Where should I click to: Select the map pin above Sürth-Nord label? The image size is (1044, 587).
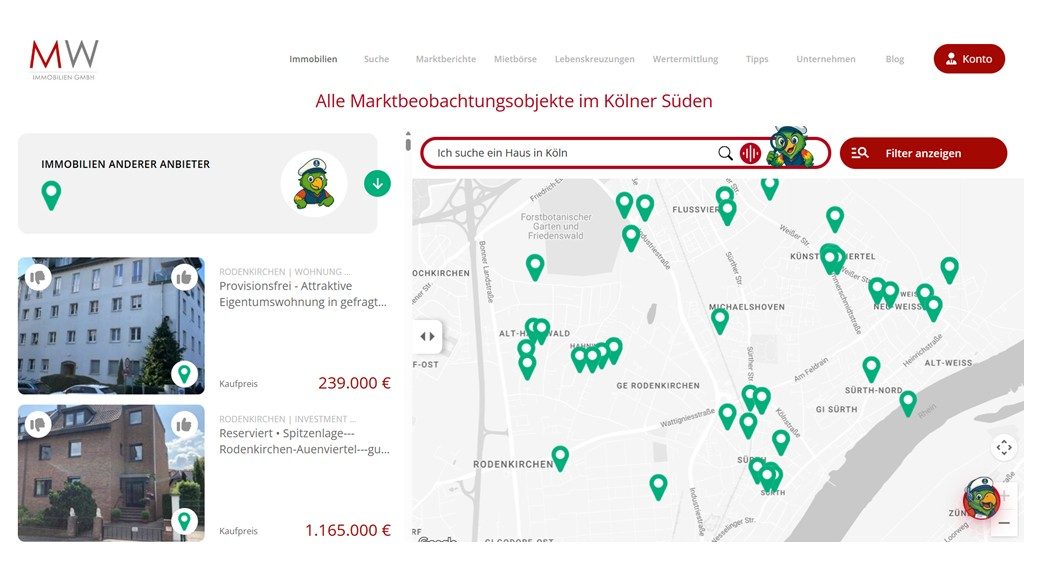click(x=871, y=369)
